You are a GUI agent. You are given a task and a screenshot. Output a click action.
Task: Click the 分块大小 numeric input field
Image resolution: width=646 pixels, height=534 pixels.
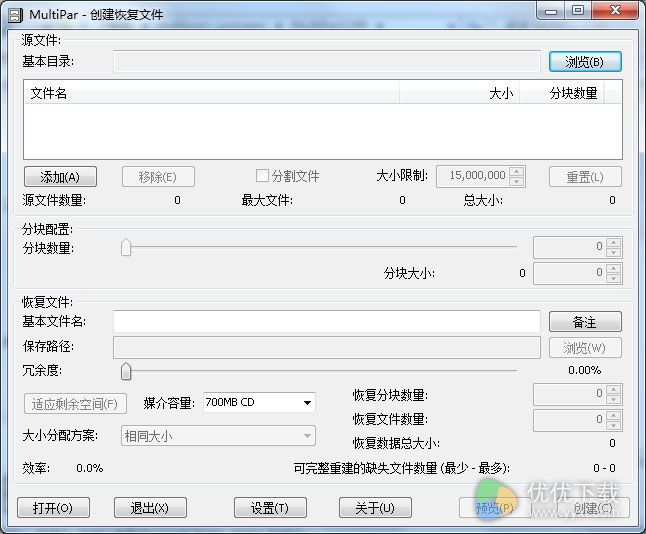569,273
